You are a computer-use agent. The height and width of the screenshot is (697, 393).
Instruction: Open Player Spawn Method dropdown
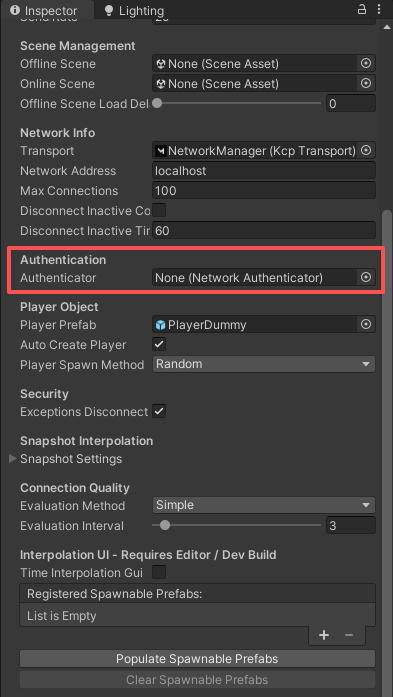pyautogui.click(x=264, y=364)
